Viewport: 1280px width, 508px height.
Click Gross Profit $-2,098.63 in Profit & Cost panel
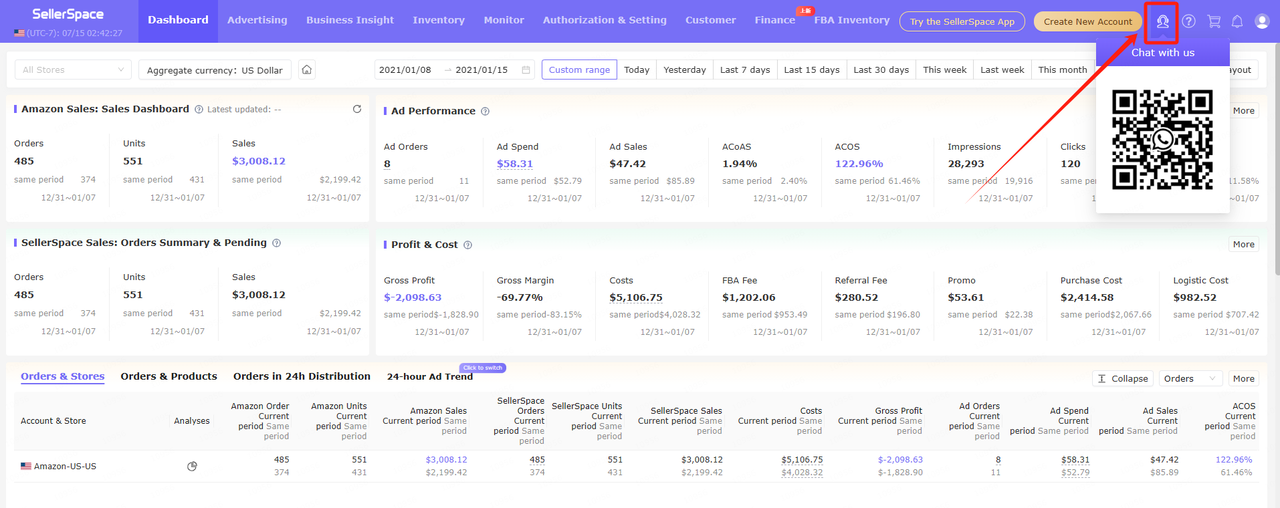[x=415, y=297]
